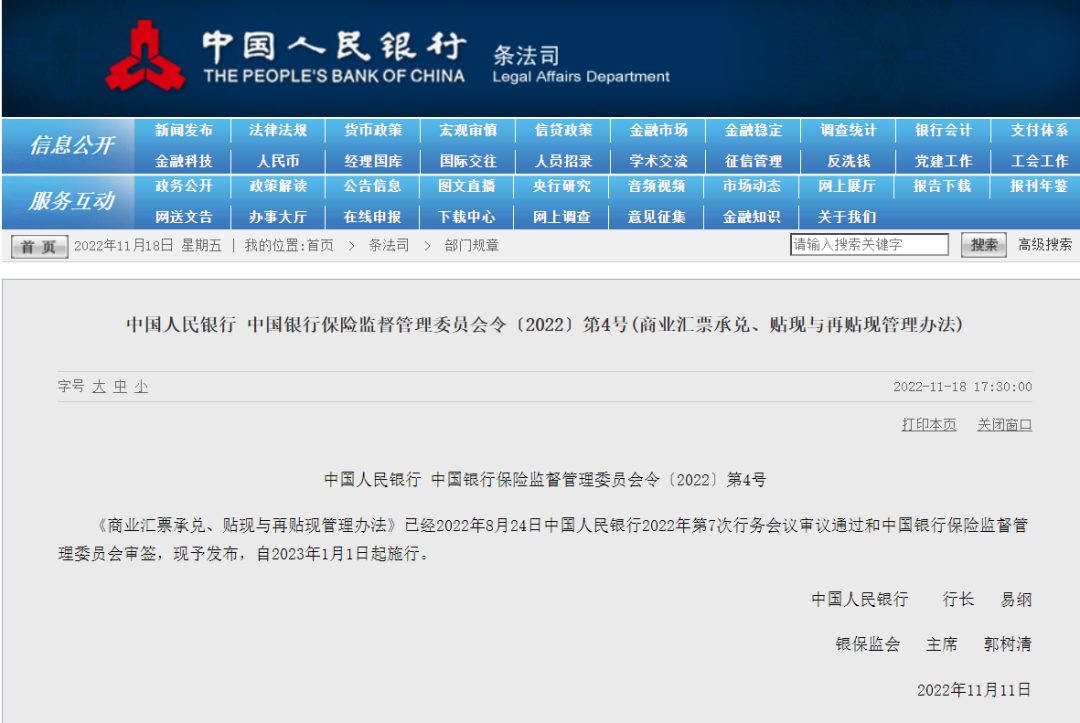Click 关闭窗口 link
The height and width of the screenshot is (723, 1080).
click(1005, 425)
